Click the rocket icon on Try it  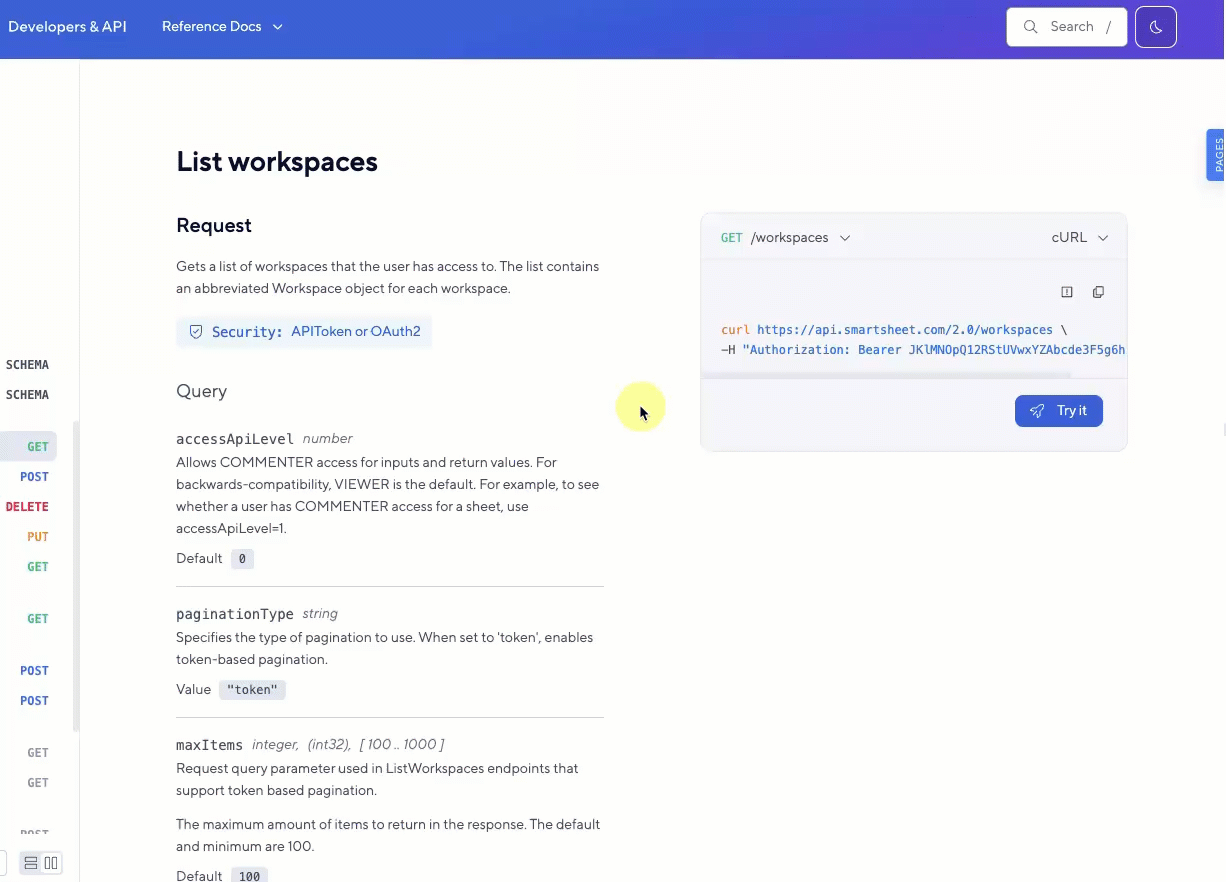1037,411
